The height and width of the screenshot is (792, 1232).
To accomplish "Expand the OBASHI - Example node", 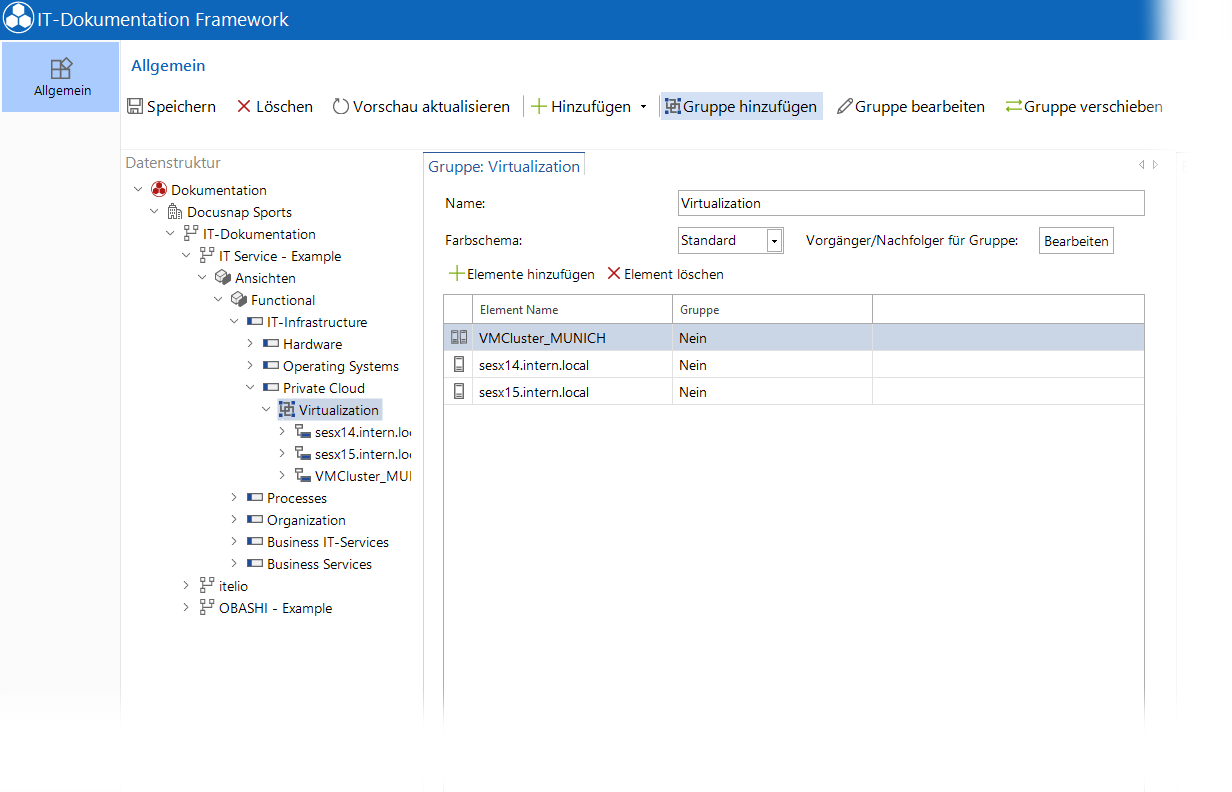I will (186, 608).
